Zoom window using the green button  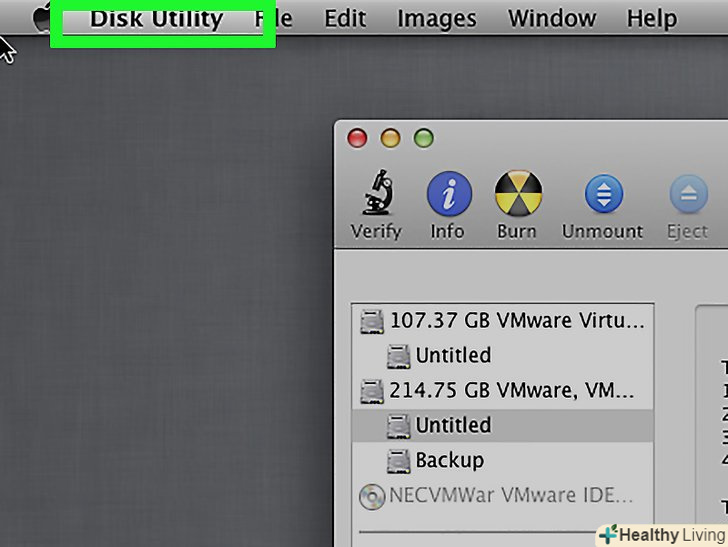pos(423,138)
